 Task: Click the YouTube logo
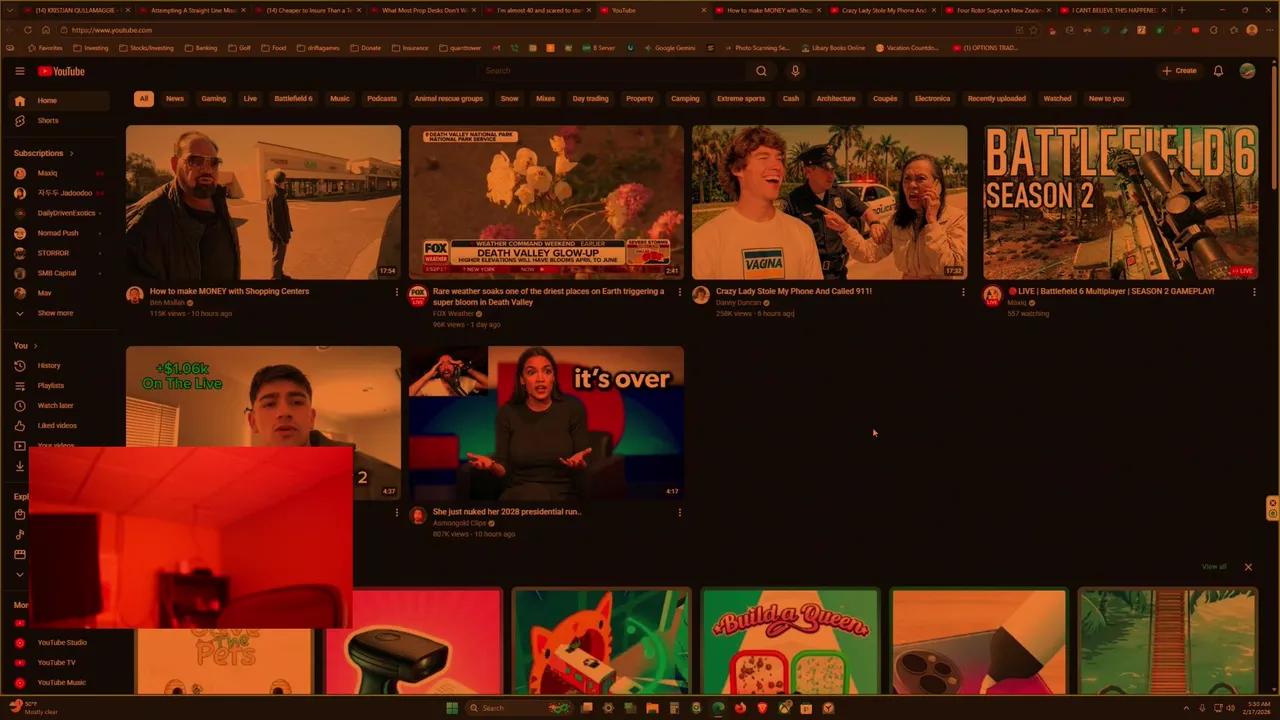[61, 71]
